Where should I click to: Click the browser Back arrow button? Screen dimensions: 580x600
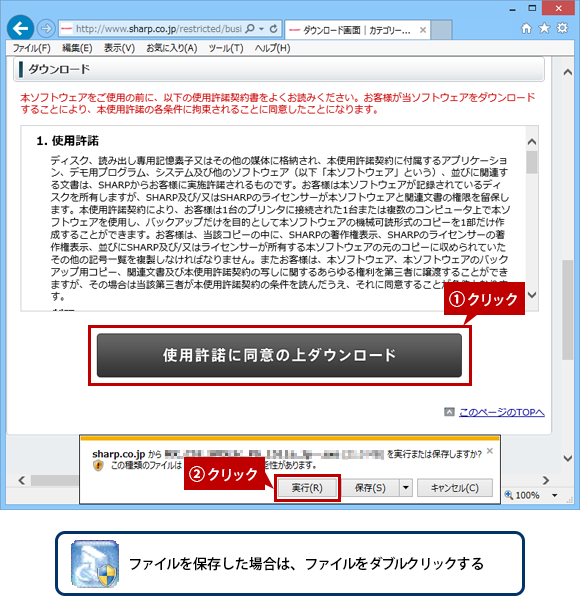point(20,28)
